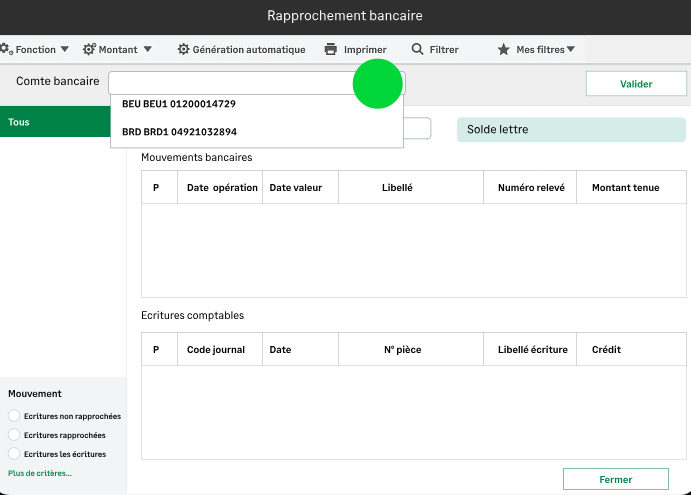The image size is (691, 495).
Task: Expand the Fonction dropdown arrow
Action: [65, 49]
